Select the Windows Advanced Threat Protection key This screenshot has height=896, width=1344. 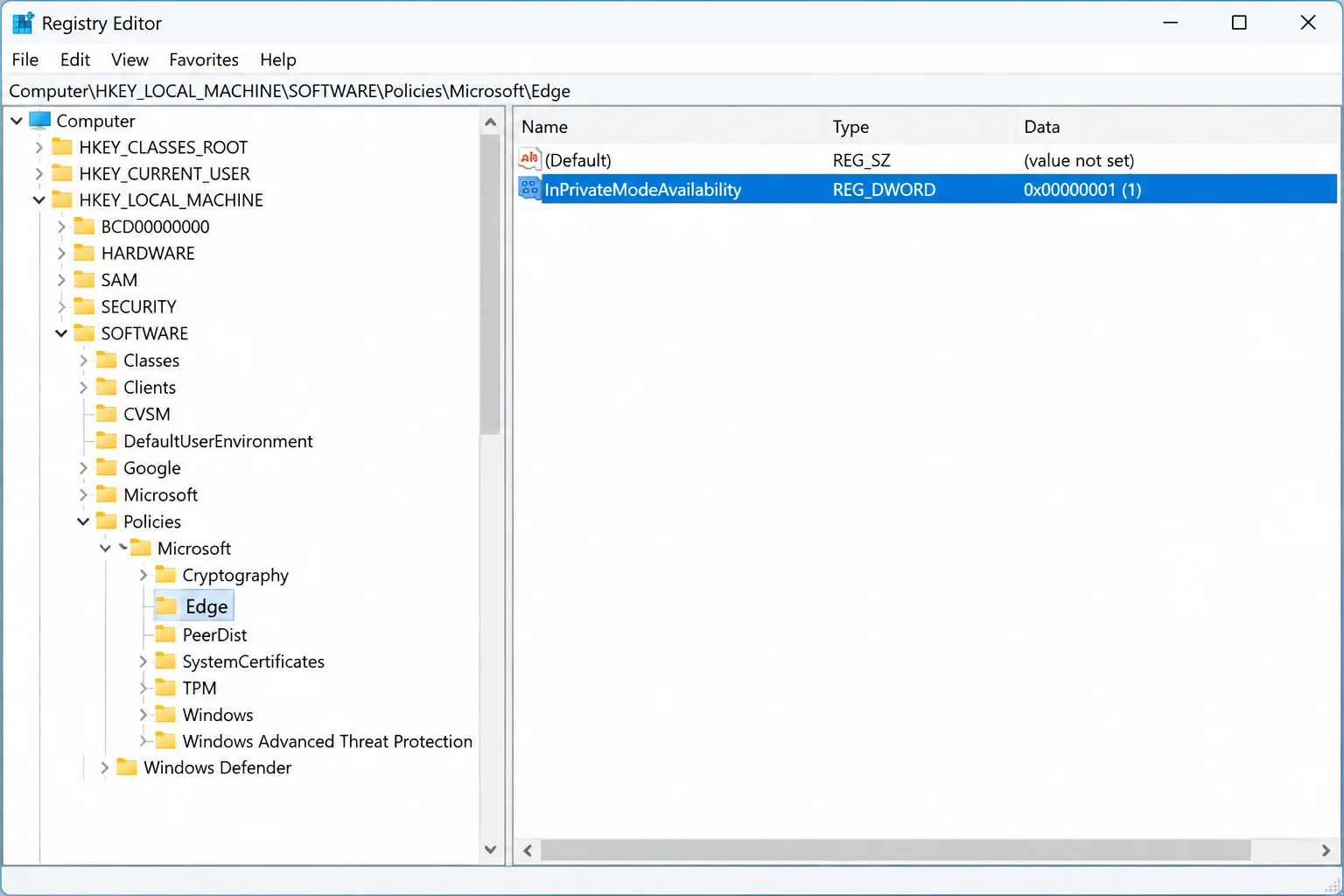click(x=327, y=741)
